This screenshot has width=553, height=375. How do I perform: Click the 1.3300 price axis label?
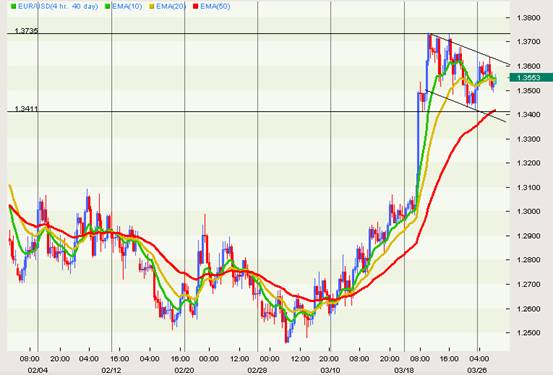[x=528, y=139]
